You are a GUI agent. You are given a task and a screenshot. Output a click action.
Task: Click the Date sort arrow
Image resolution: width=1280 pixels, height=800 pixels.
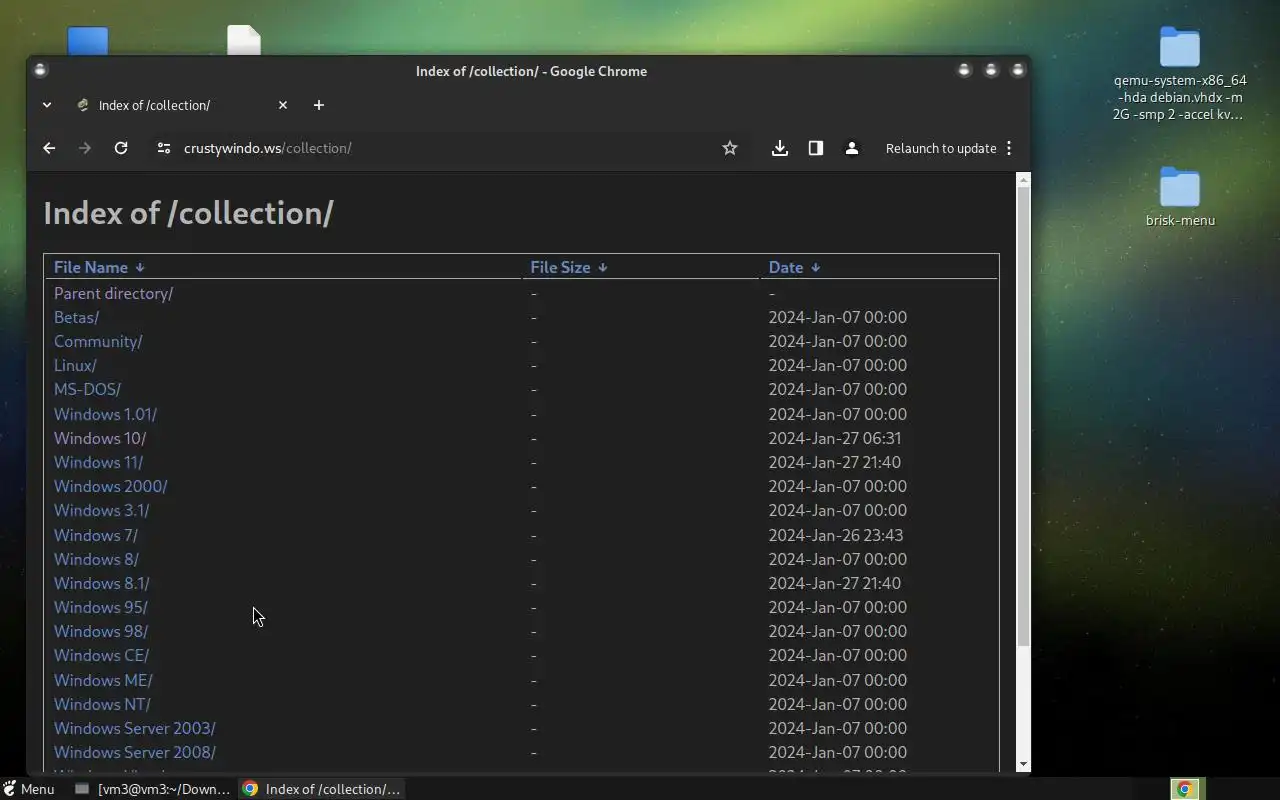click(x=816, y=268)
